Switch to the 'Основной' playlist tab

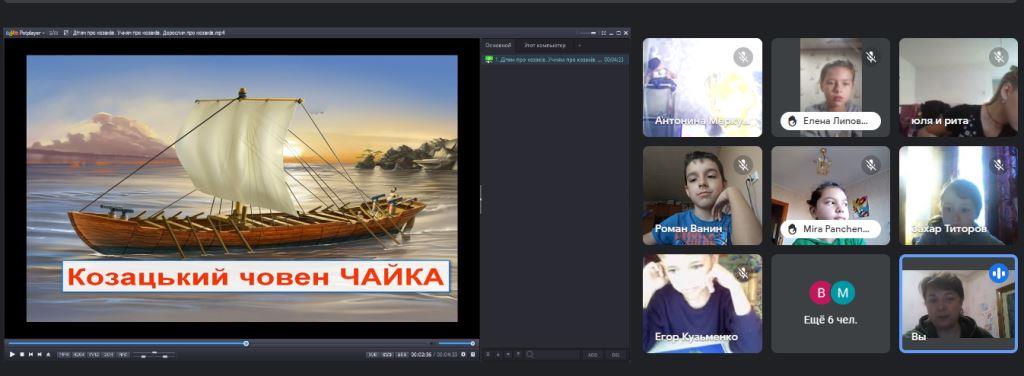click(498, 45)
